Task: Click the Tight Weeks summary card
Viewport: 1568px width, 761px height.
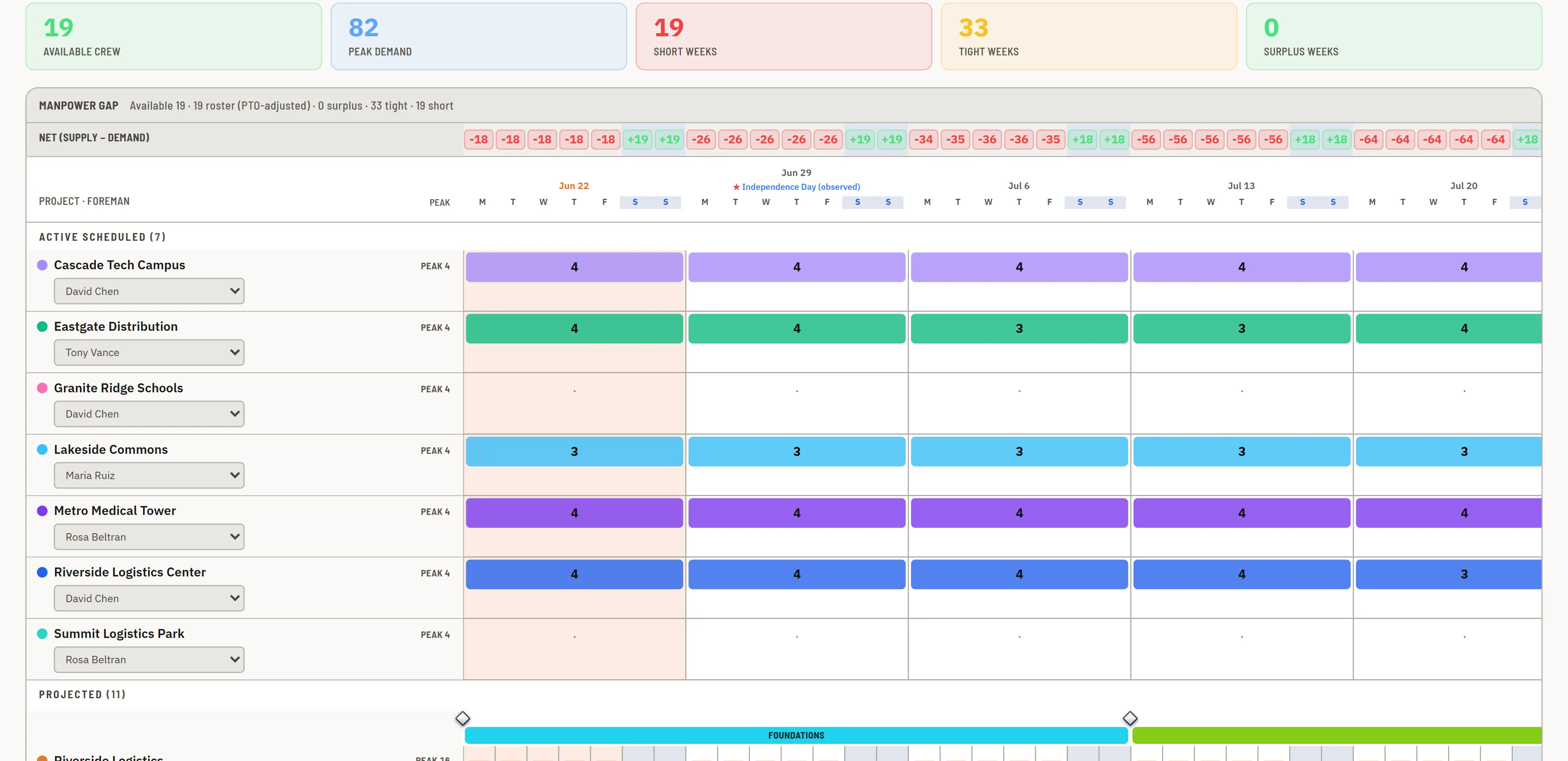Action: tap(1088, 37)
